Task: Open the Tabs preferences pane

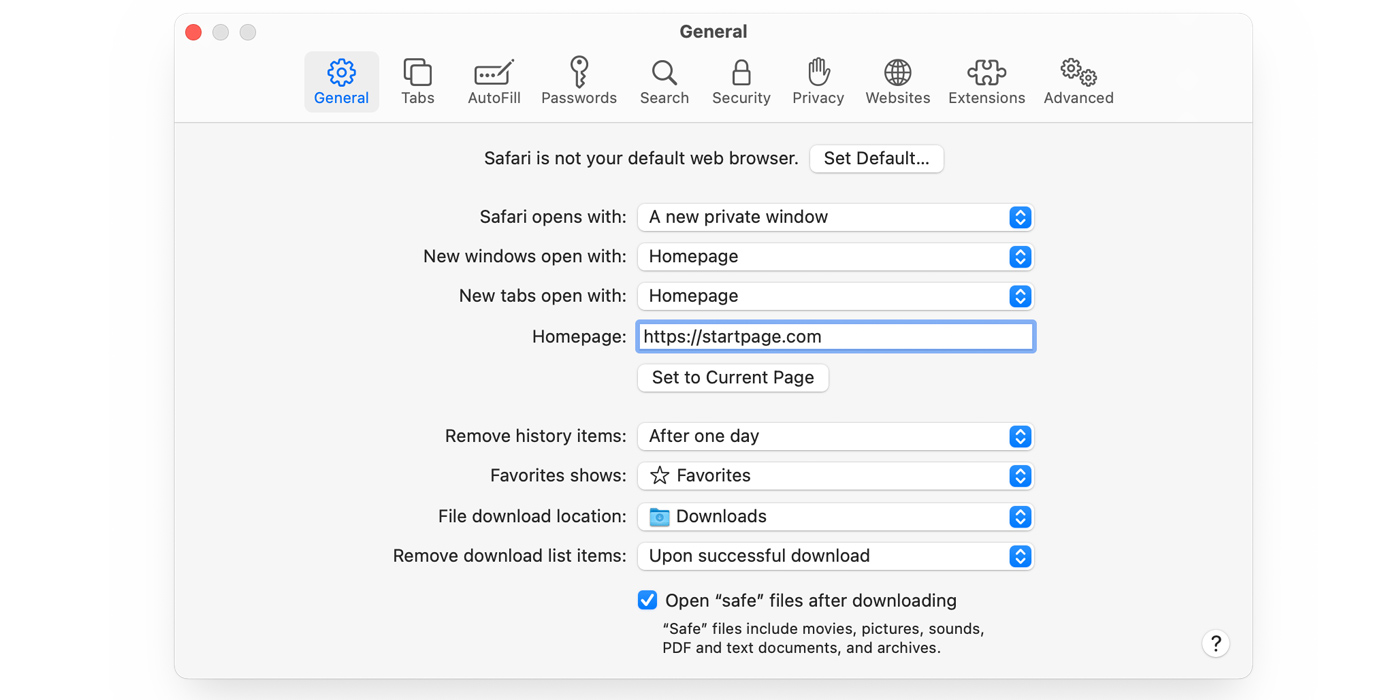Action: click(x=417, y=82)
